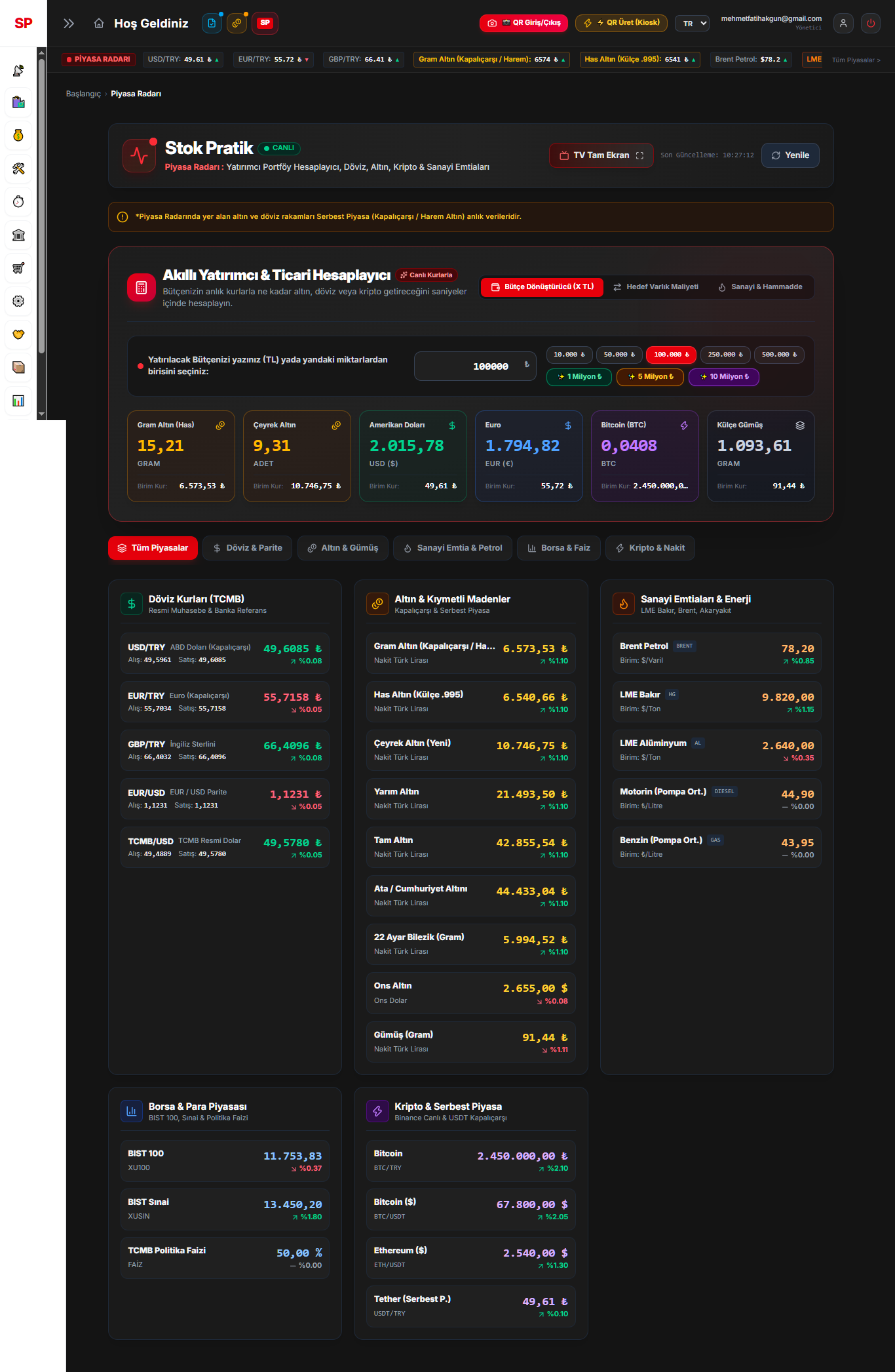Choose the 1 Milyon ₺ preset

click(579, 377)
